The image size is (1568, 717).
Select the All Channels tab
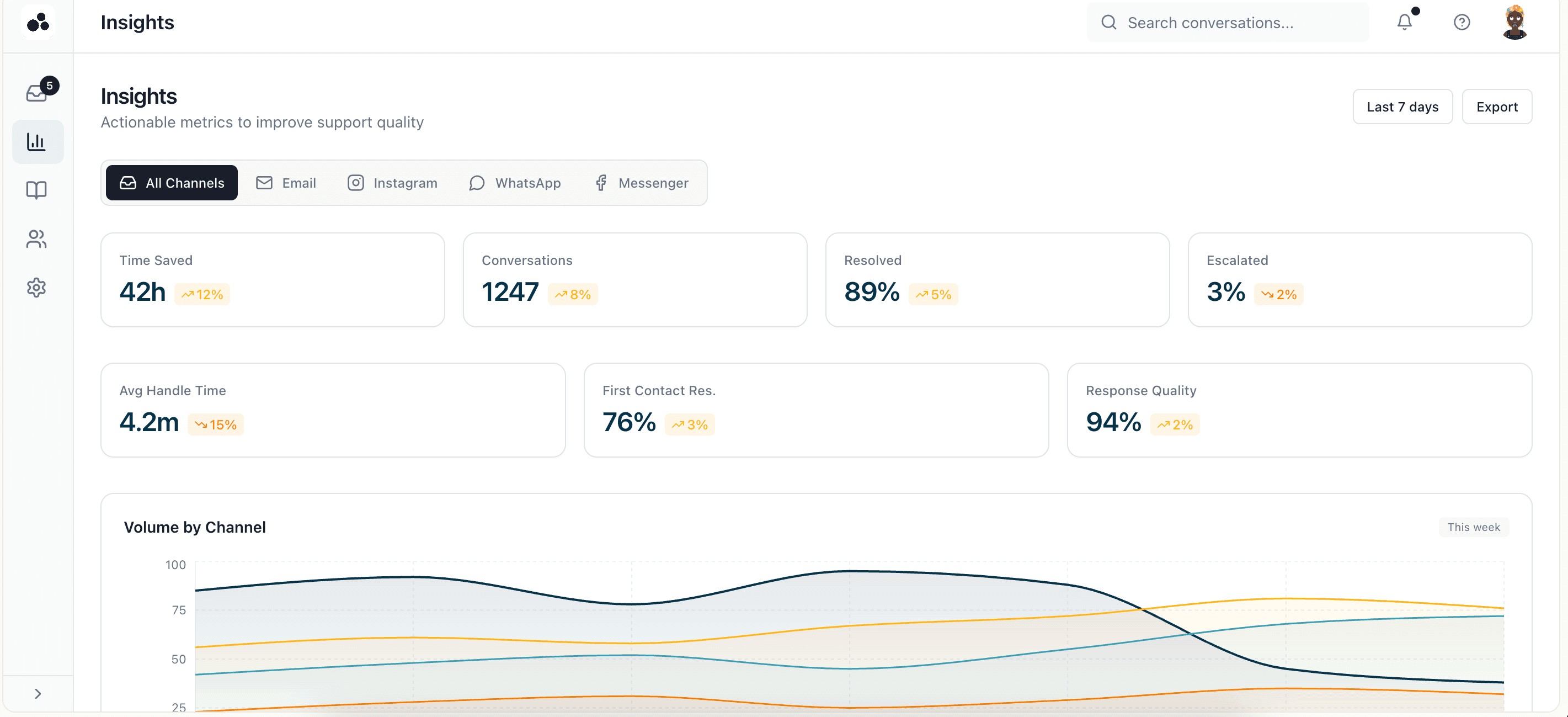pyautogui.click(x=172, y=183)
